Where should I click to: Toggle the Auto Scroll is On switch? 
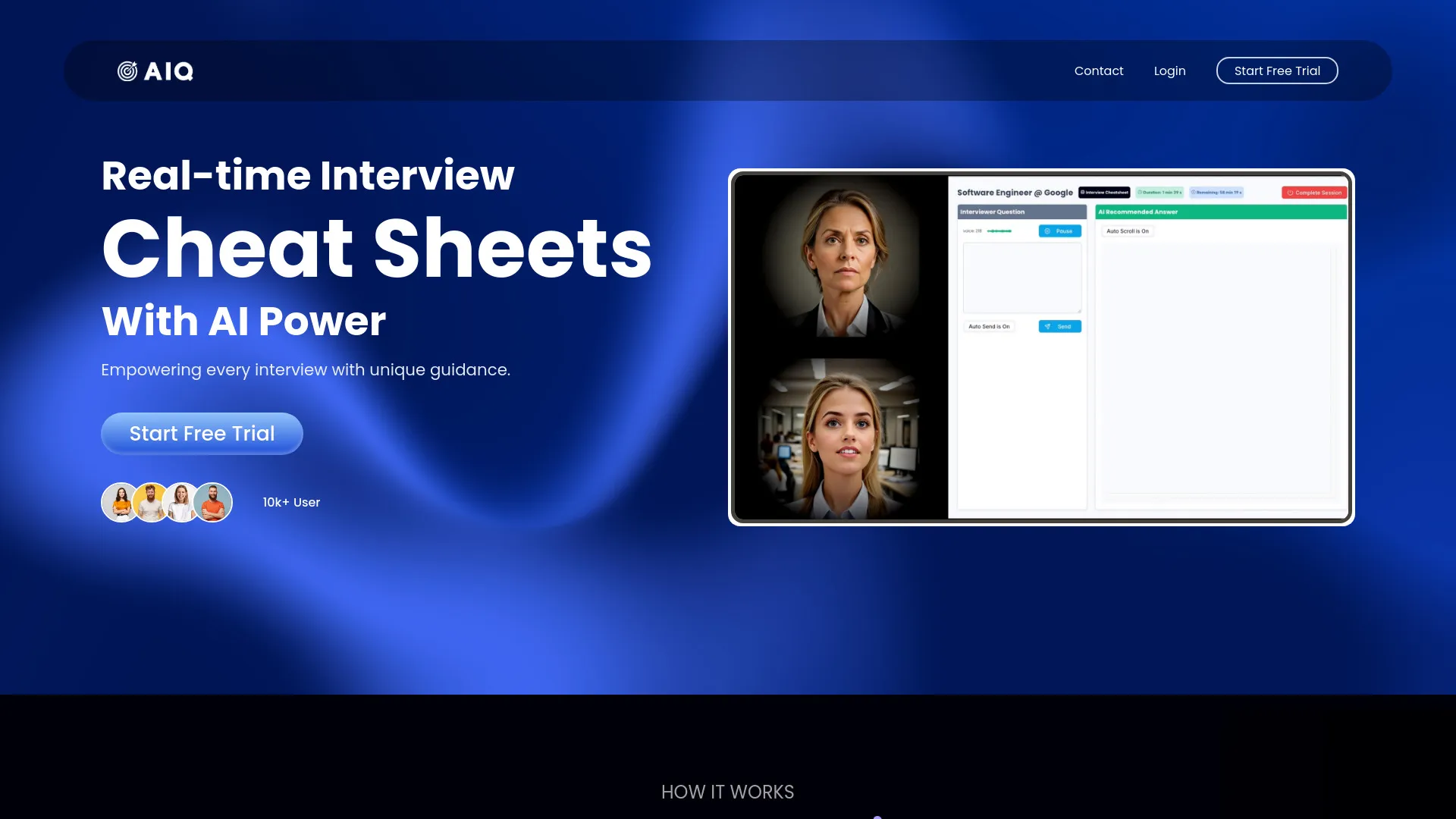(1127, 231)
